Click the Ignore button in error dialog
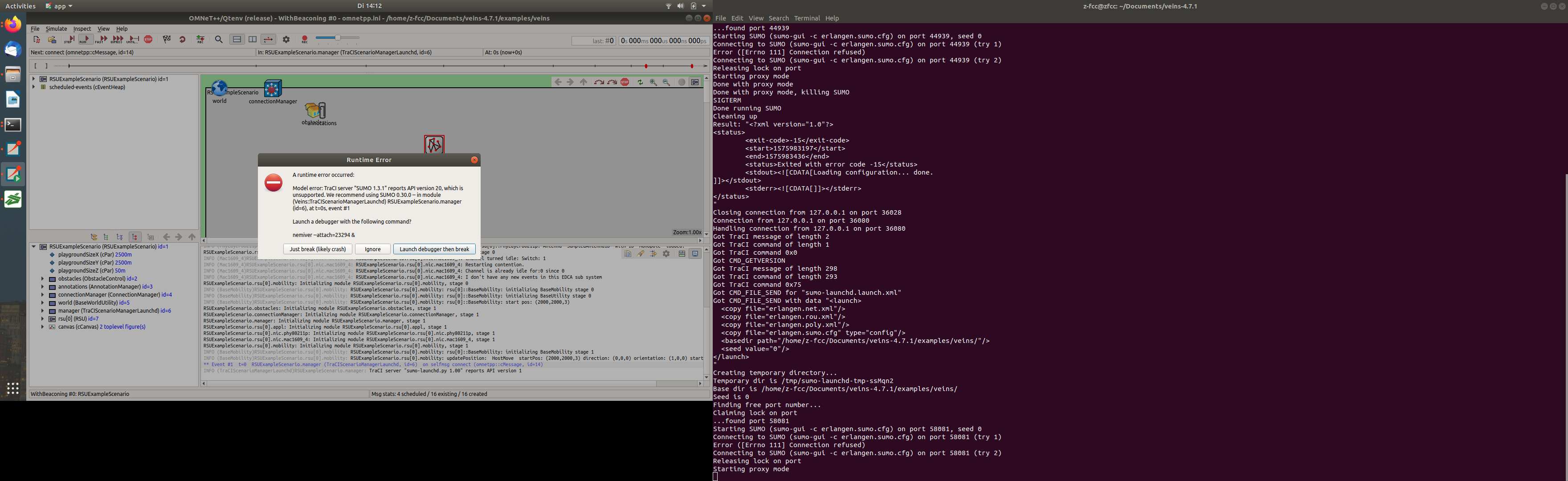Screen dimensions: 1568x481 point(372,249)
